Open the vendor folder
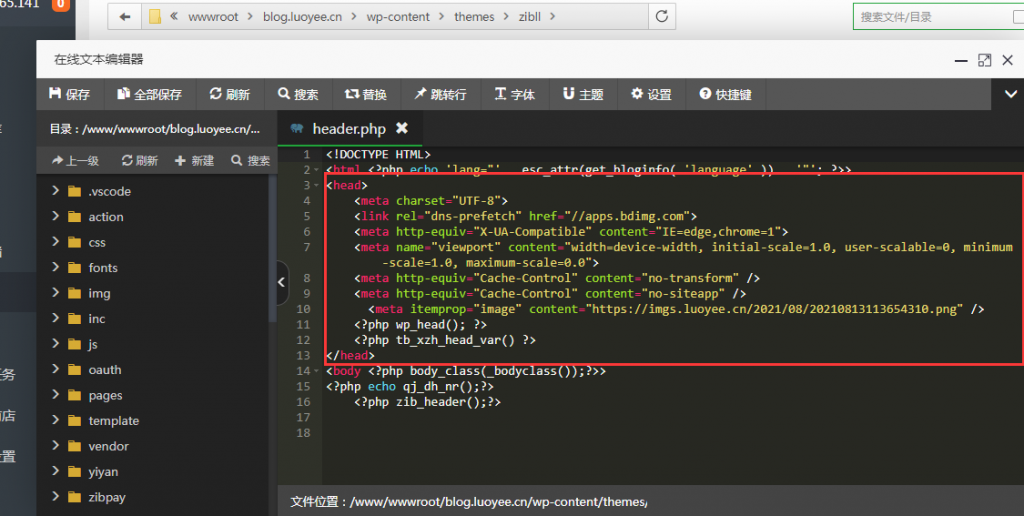The width and height of the screenshot is (1024, 516). tap(108, 446)
